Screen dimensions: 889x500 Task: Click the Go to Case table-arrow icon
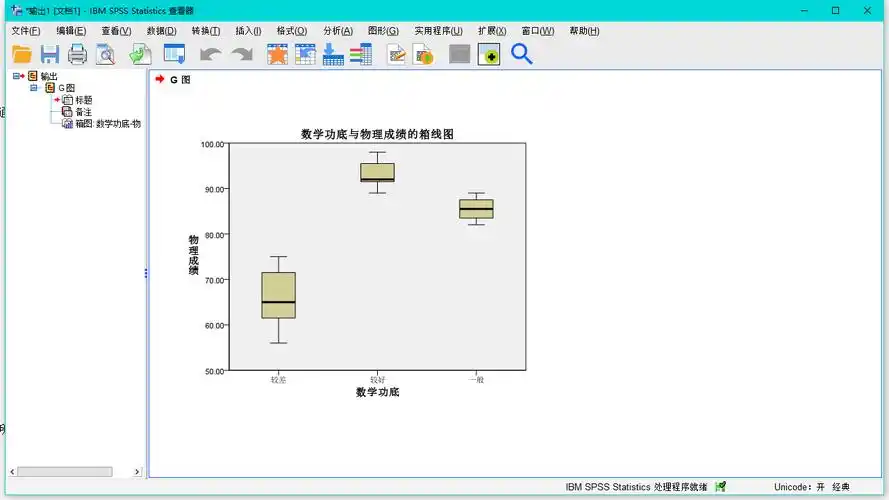[x=305, y=54]
